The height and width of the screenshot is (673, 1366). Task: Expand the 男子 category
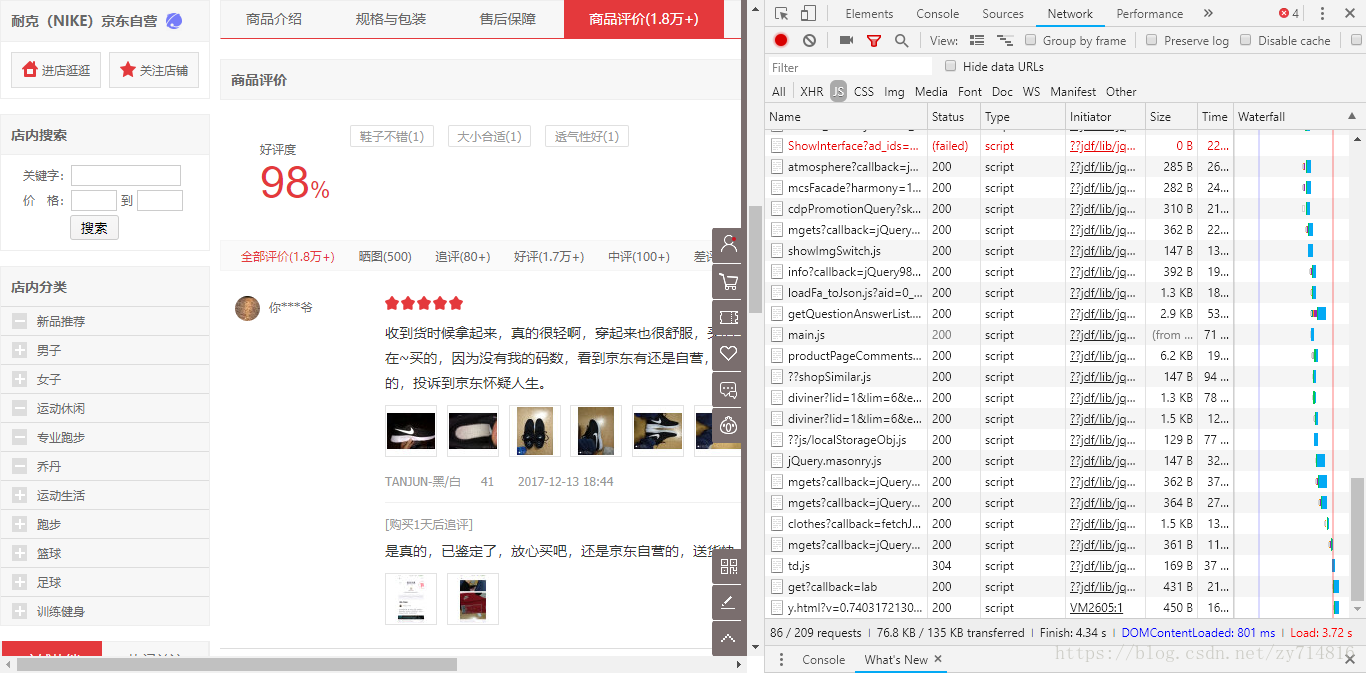pos(19,350)
